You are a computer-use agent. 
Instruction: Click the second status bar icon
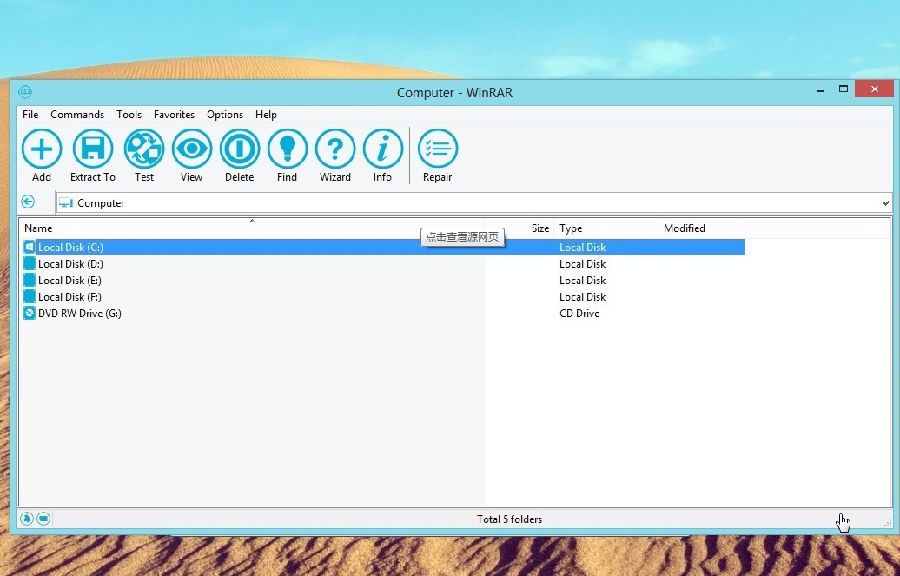pyautogui.click(x=44, y=519)
